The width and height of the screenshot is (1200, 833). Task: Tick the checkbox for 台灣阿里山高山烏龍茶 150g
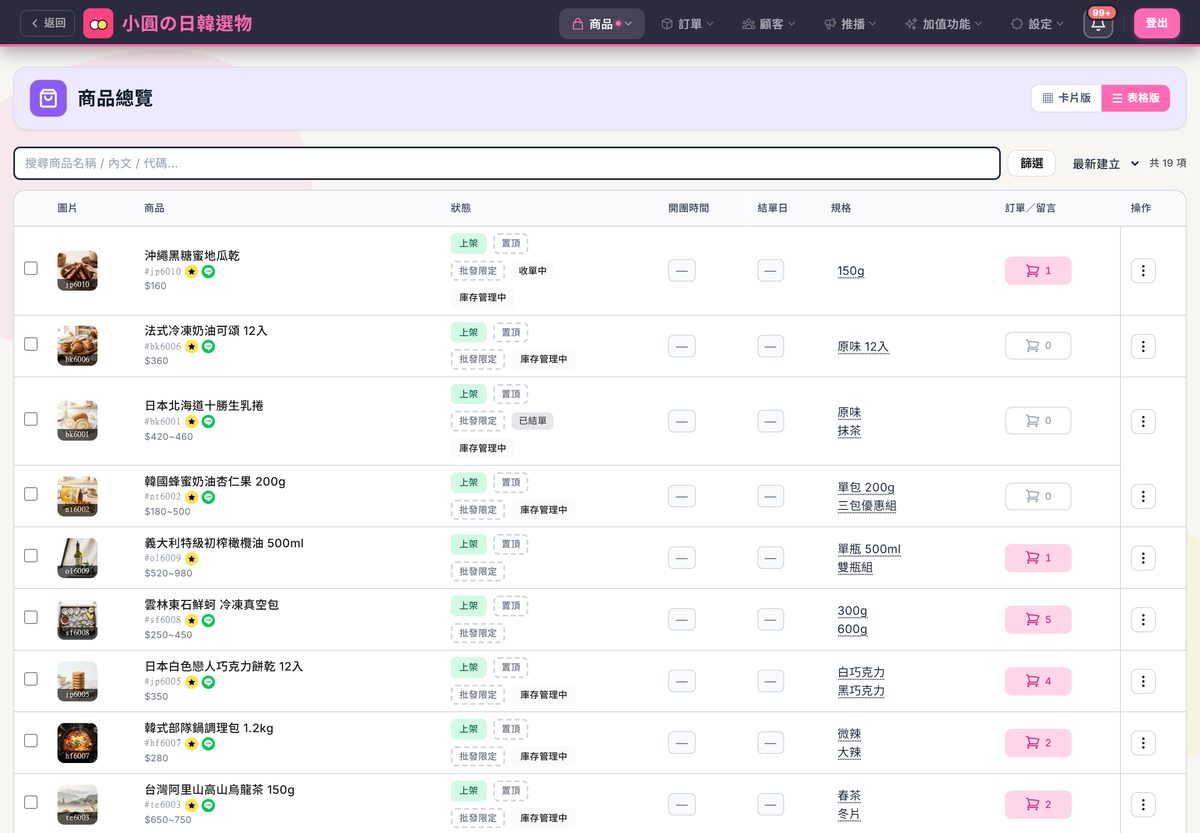point(31,802)
